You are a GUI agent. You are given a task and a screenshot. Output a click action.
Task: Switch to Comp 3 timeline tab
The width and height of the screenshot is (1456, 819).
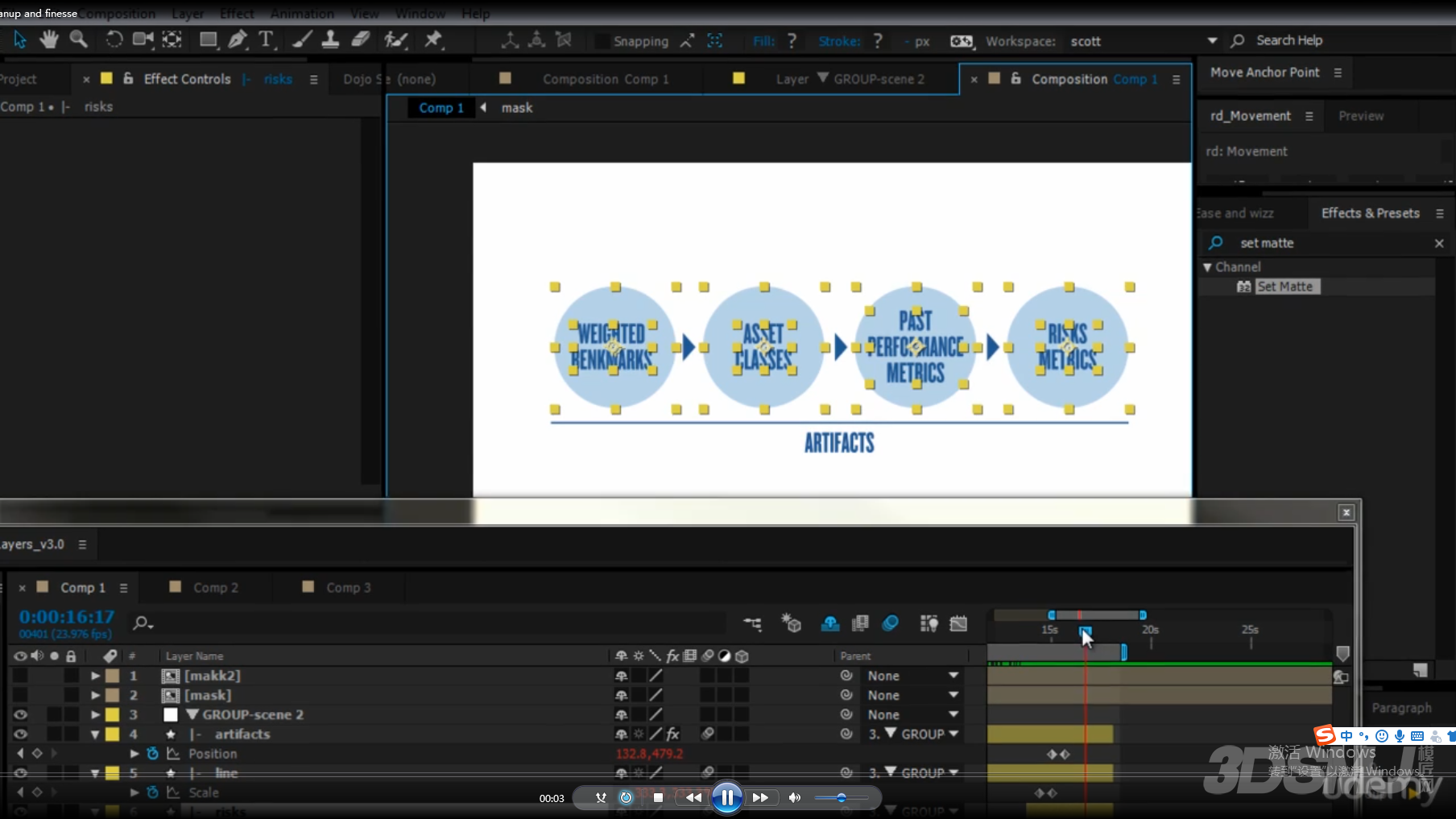(x=349, y=587)
